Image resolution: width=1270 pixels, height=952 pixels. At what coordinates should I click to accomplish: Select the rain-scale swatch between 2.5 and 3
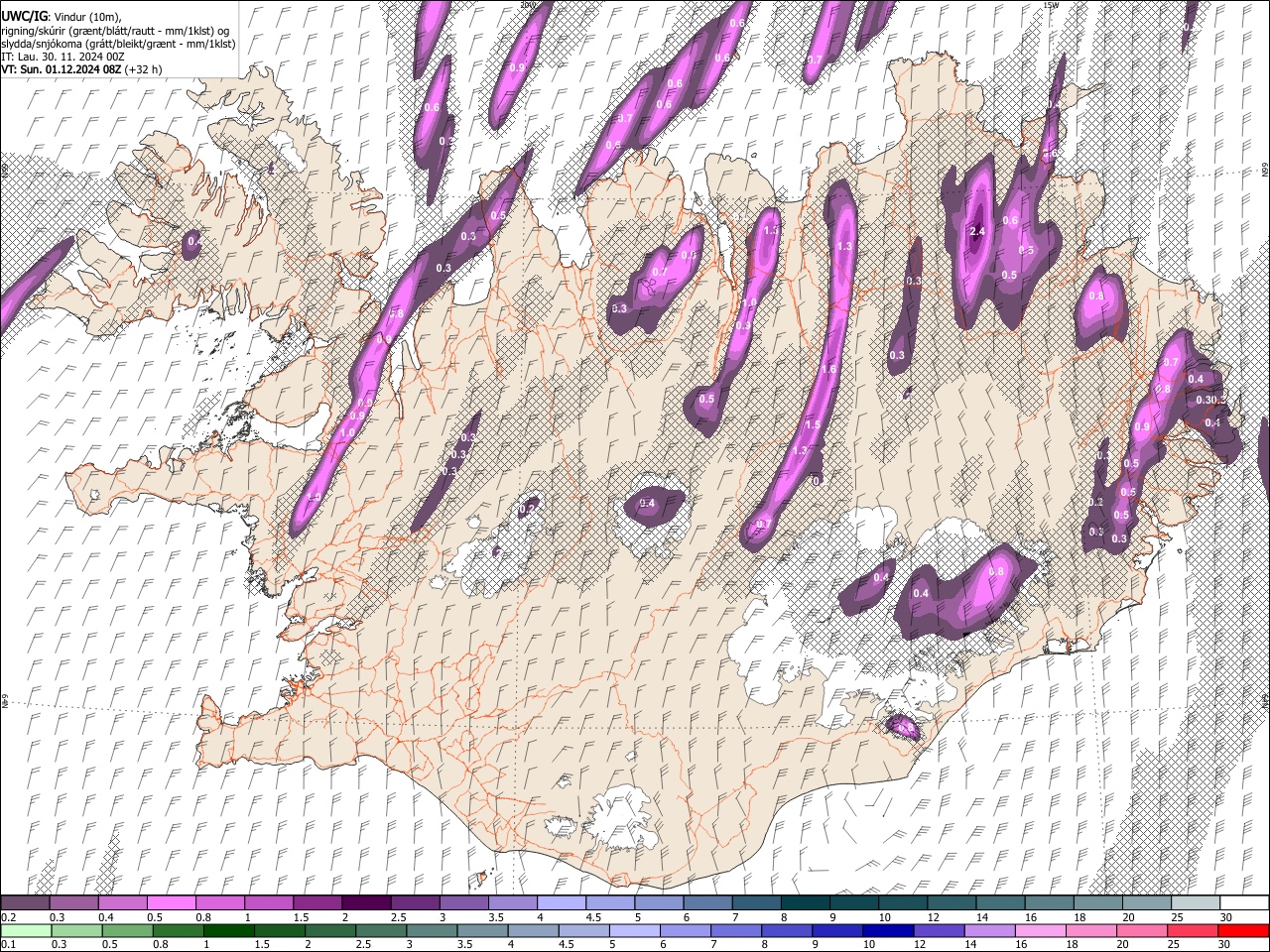(x=380, y=930)
